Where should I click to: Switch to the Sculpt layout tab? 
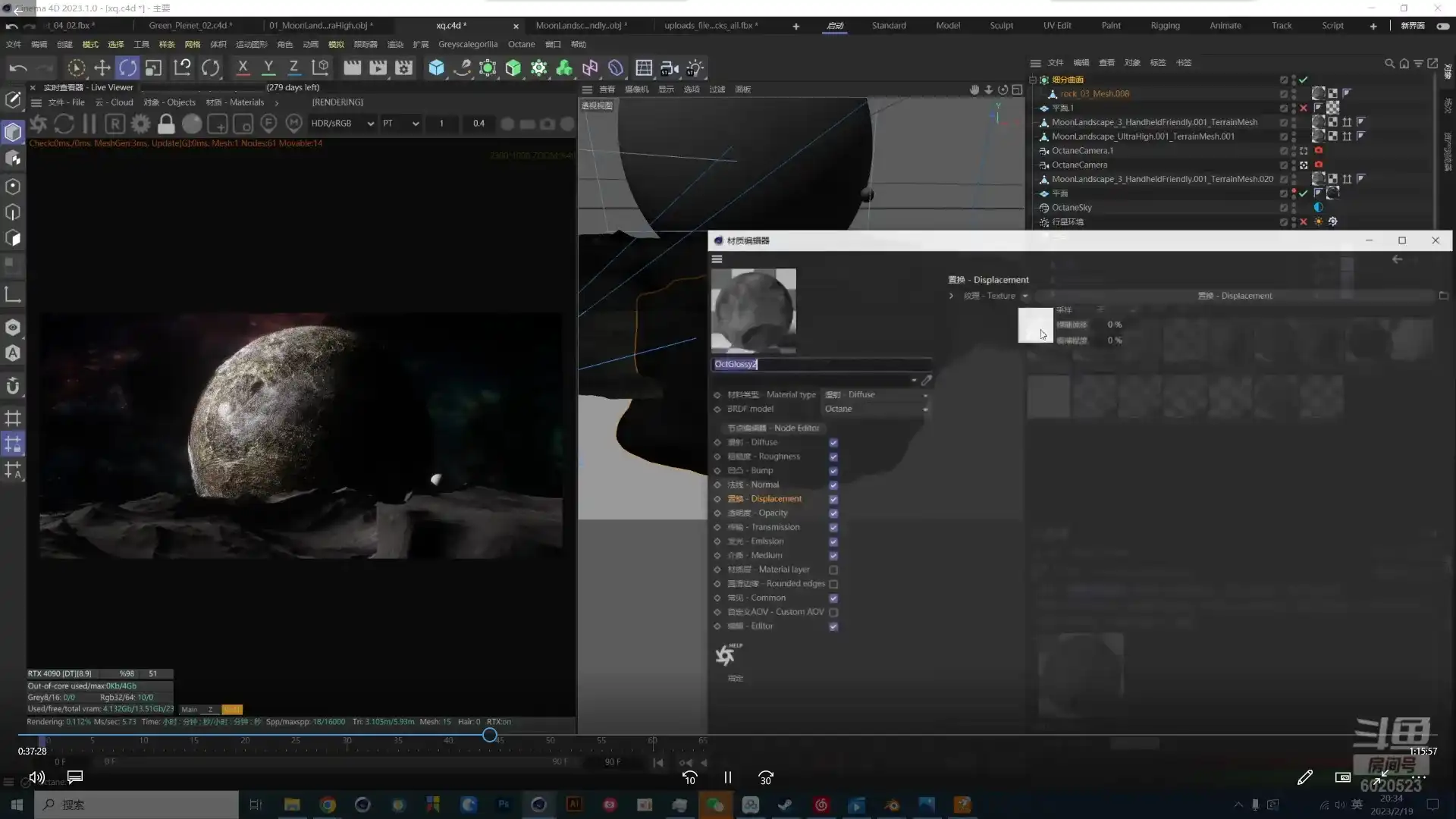1001,25
